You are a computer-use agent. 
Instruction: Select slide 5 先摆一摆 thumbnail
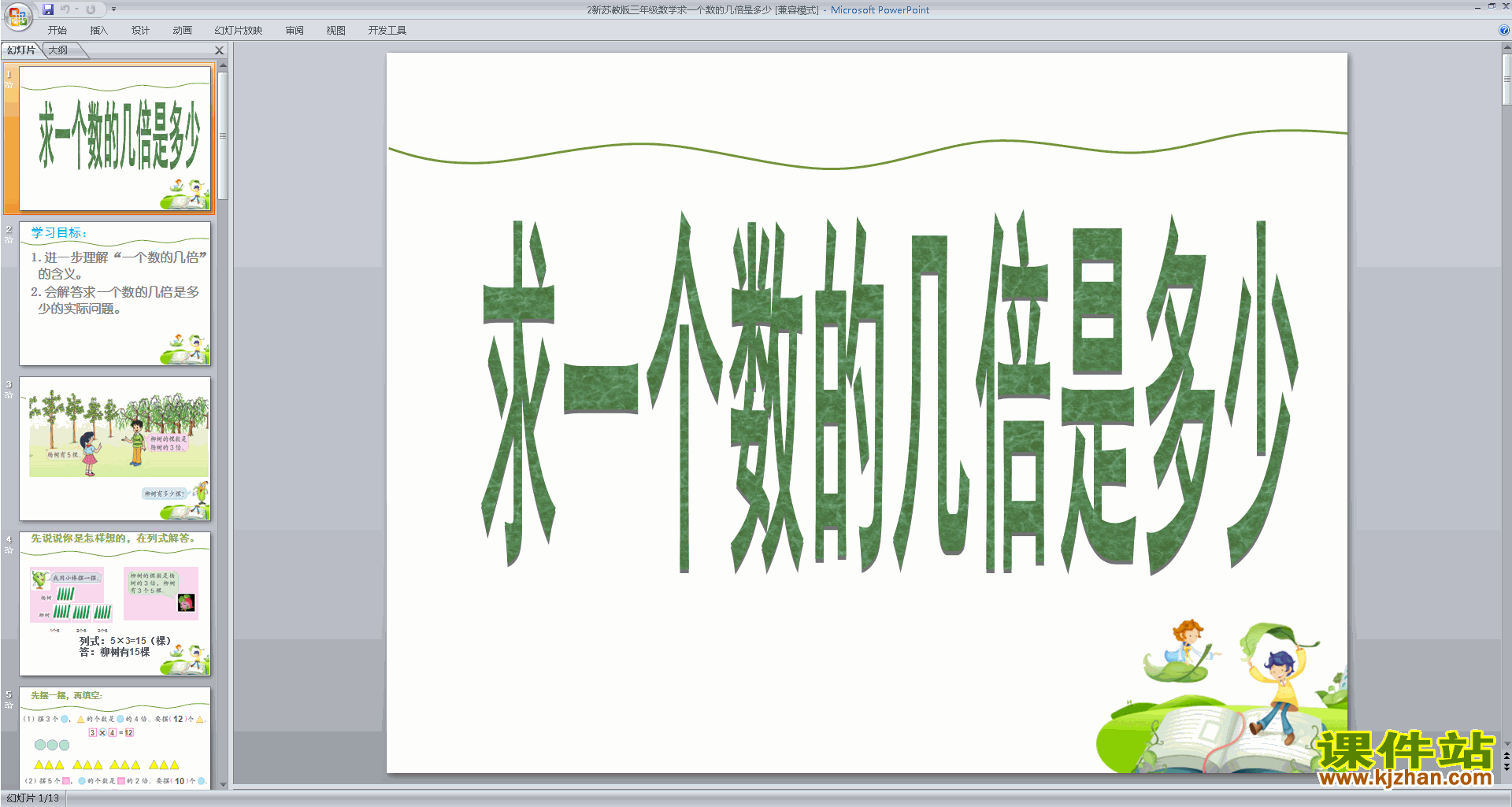[x=115, y=739]
